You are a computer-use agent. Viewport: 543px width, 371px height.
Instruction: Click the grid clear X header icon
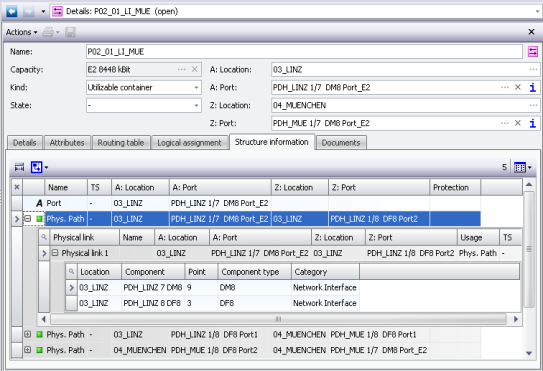tap(17, 187)
